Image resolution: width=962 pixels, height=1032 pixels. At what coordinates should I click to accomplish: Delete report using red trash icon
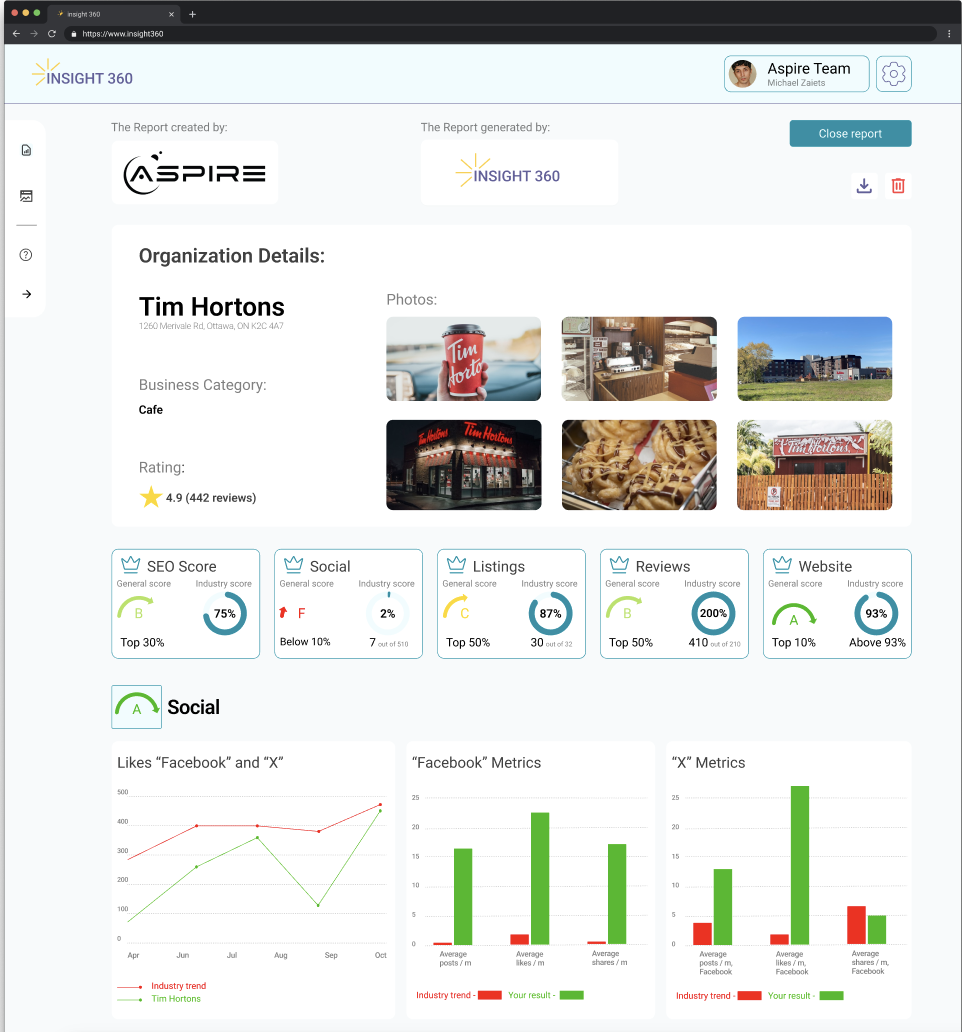click(898, 186)
